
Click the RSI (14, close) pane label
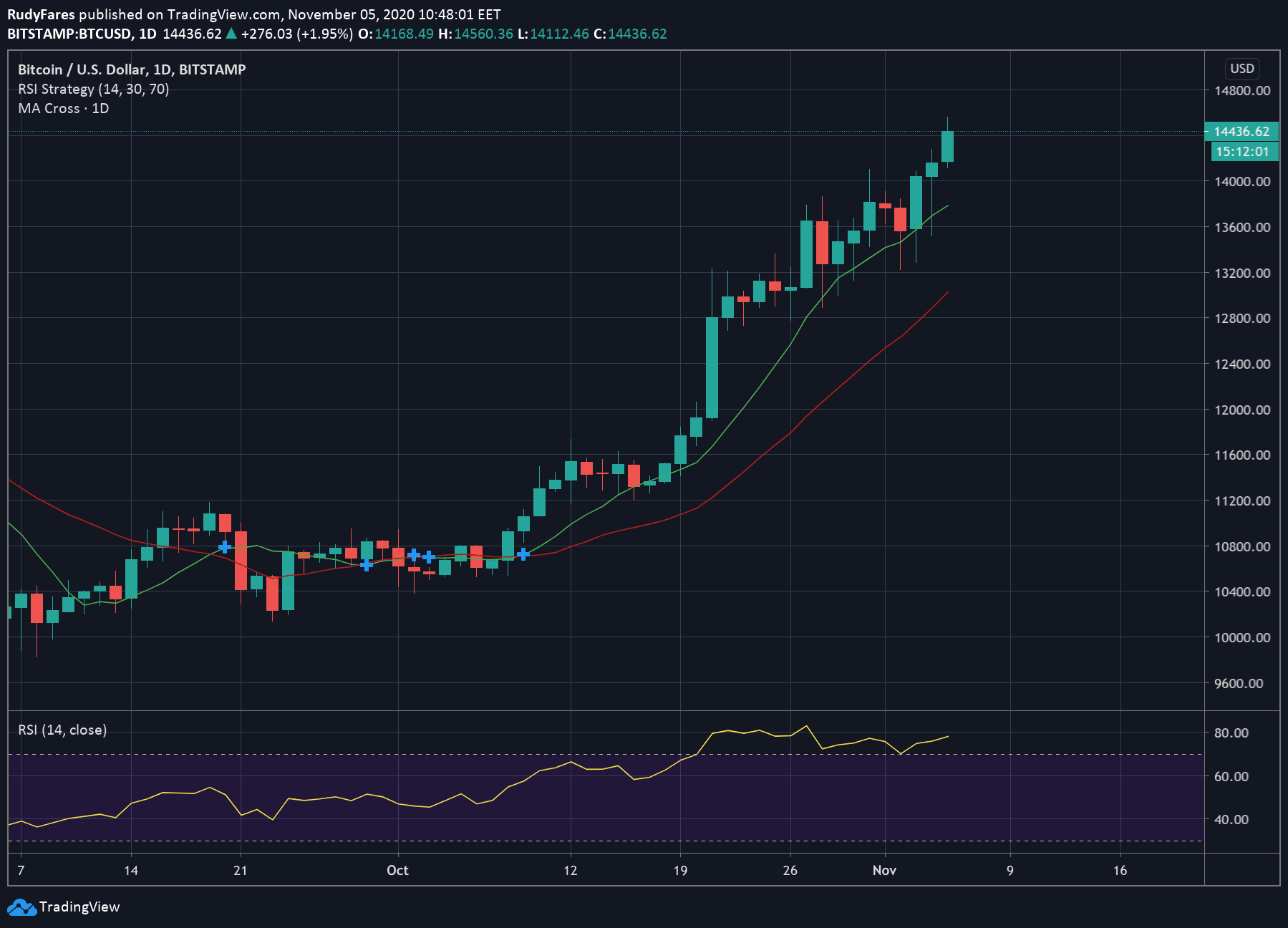[62, 730]
